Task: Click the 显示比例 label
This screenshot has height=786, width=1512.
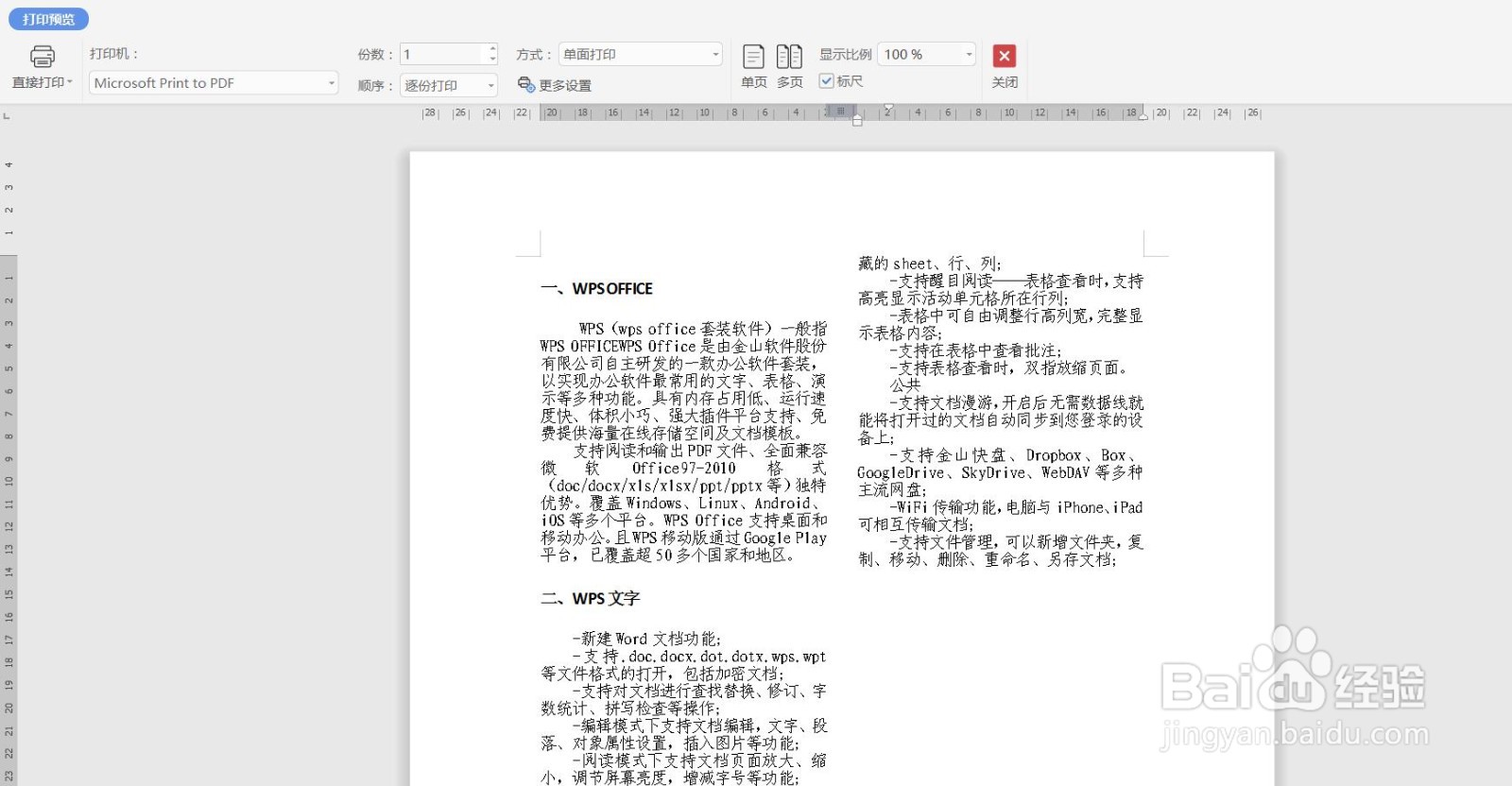Action: (x=846, y=54)
